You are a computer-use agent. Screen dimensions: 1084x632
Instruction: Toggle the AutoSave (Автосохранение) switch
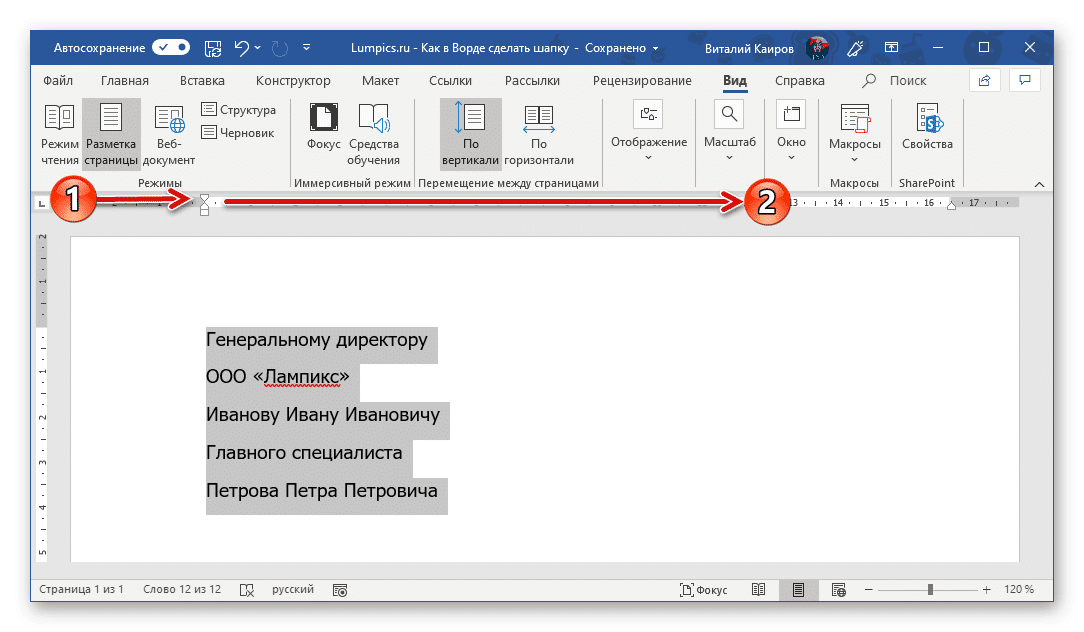click(x=171, y=47)
